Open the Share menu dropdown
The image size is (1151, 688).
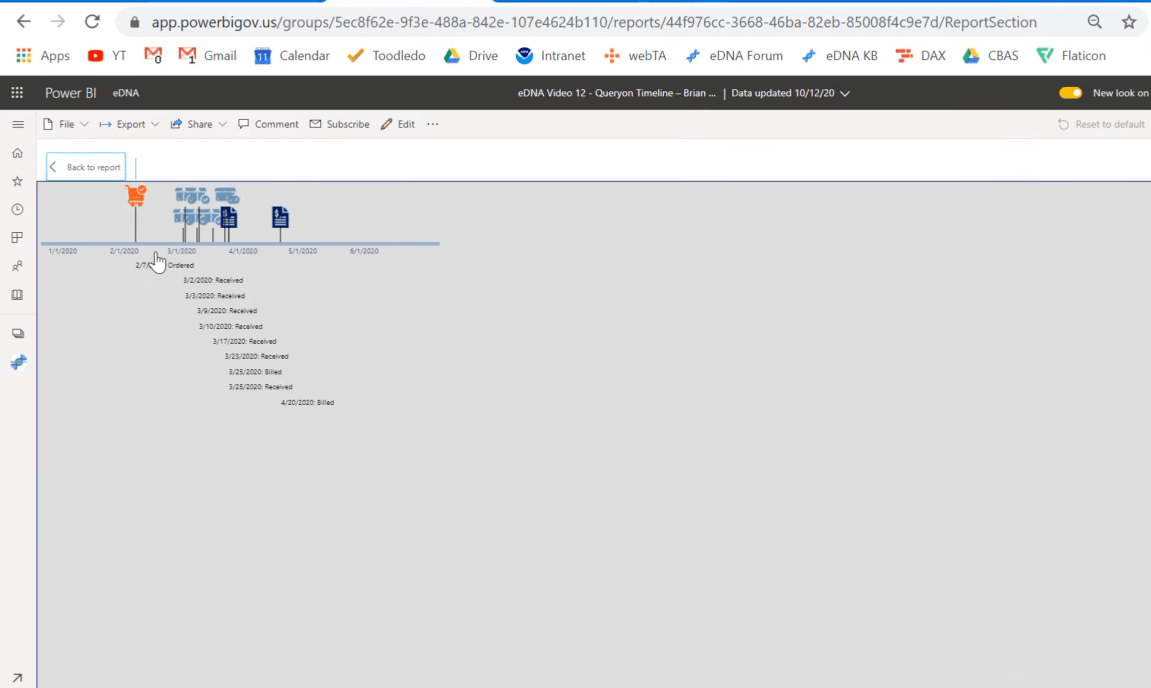coord(198,124)
